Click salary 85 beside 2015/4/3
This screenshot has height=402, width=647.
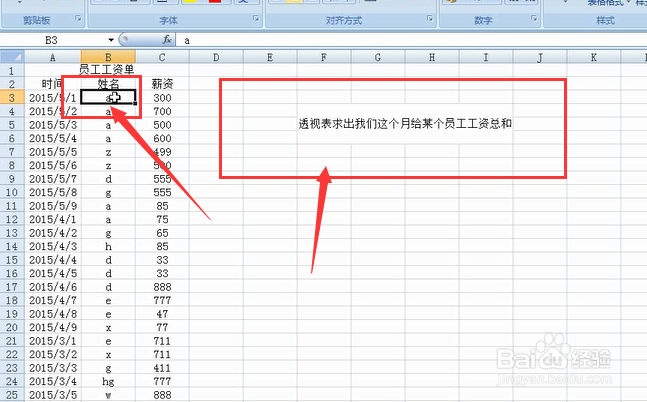[162, 246]
